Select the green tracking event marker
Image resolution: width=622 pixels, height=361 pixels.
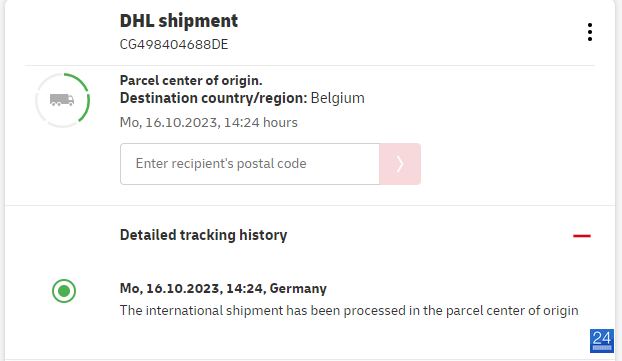coord(64,291)
